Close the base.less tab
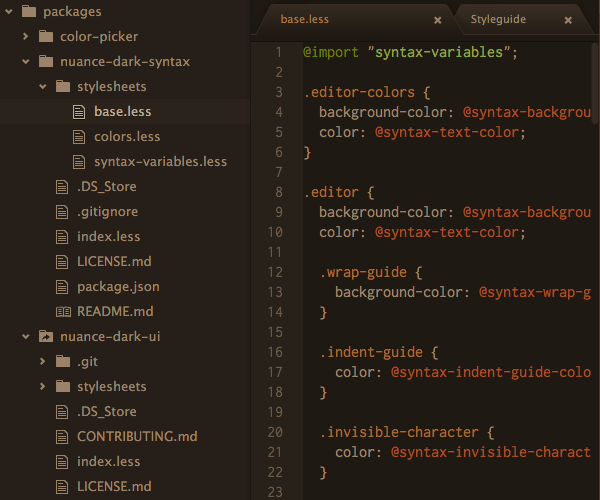Image resolution: width=600 pixels, height=500 pixels. pos(438,19)
